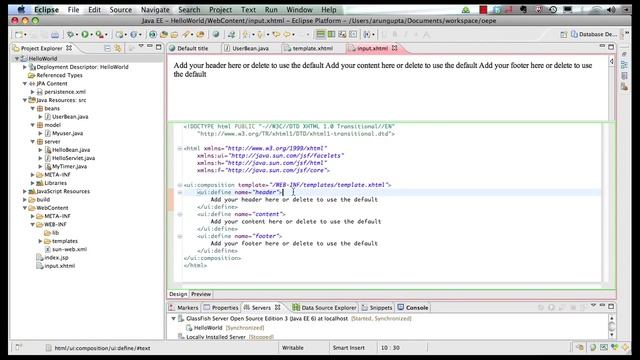The width and height of the screenshot is (640, 360).
Task: Collapse the GlassFish Server node in the Servers view
Action: coord(173,318)
